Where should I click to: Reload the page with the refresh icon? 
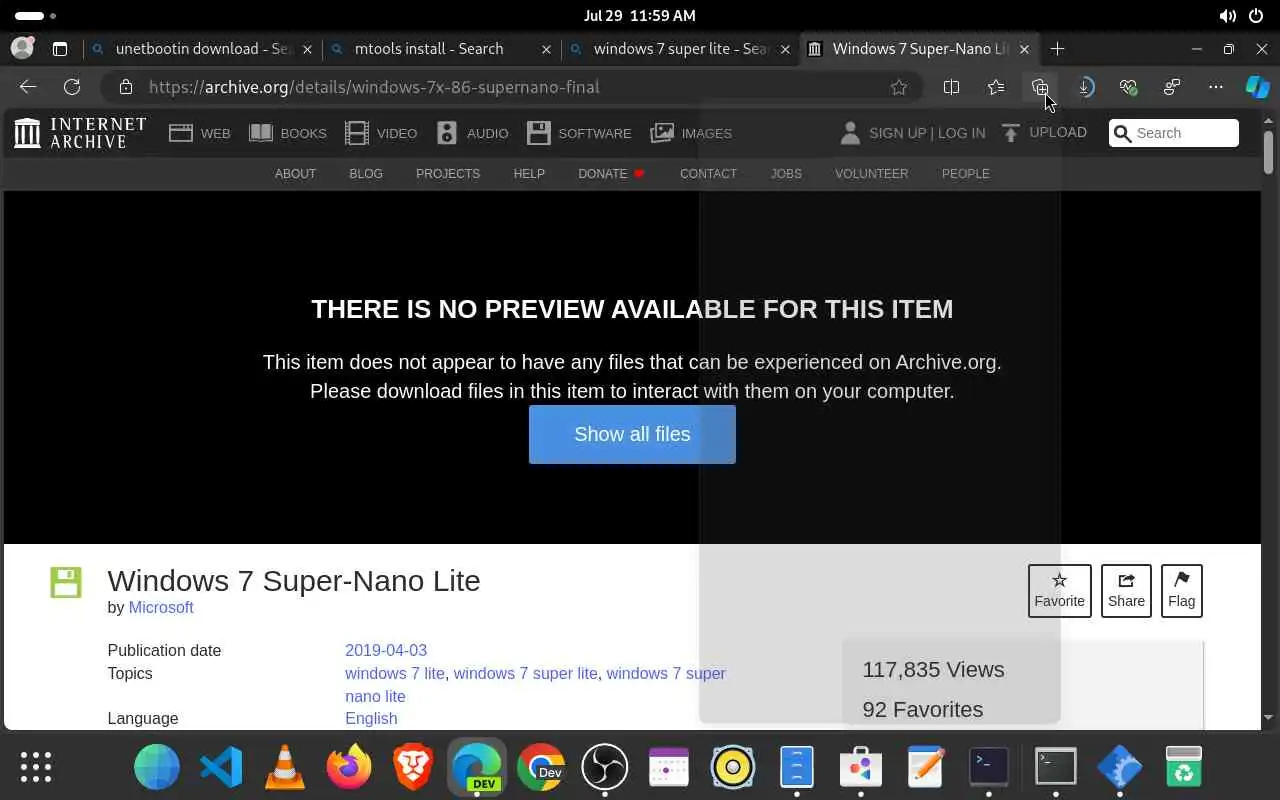72,87
